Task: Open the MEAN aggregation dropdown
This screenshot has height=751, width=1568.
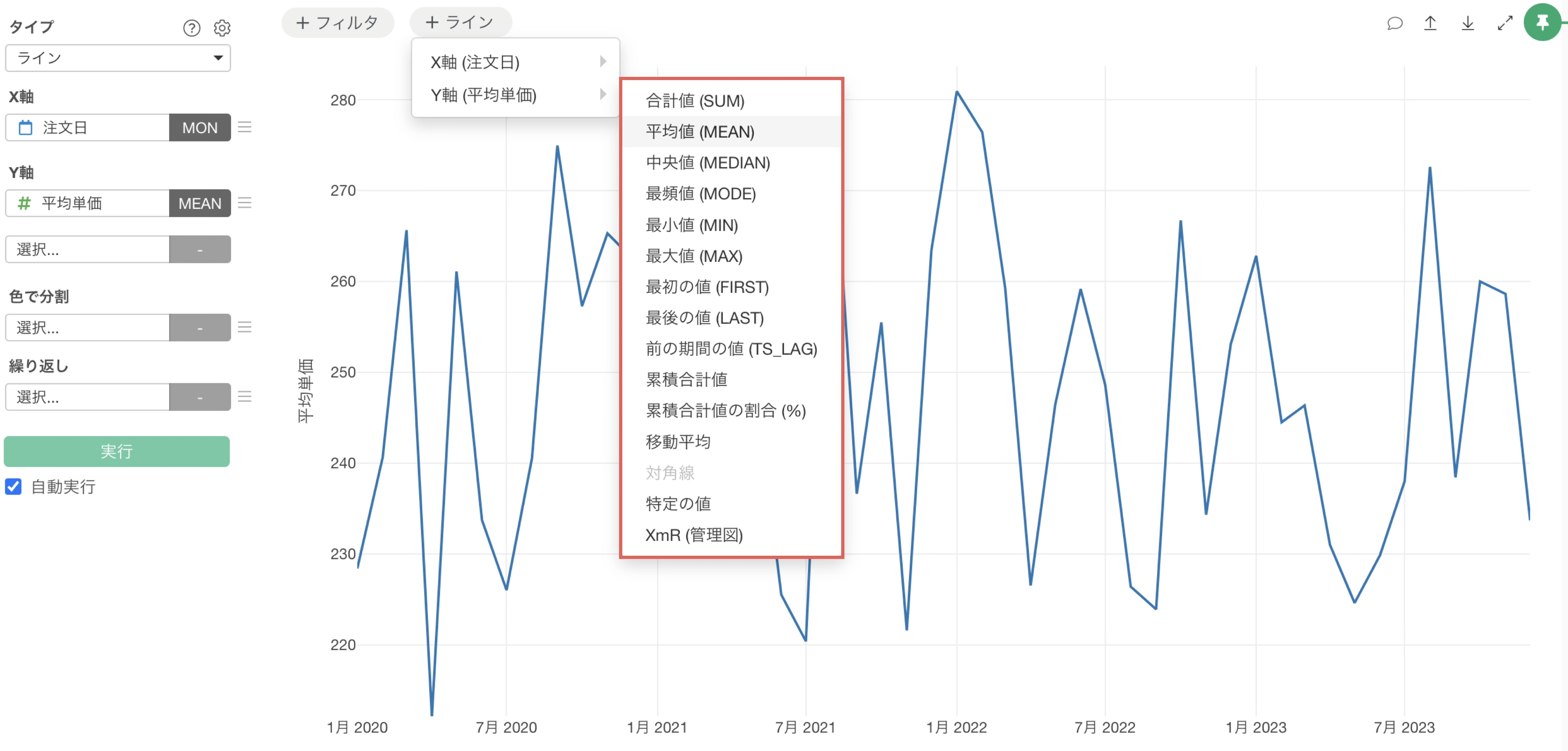Action: pyautogui.click(x=200, y=203)
